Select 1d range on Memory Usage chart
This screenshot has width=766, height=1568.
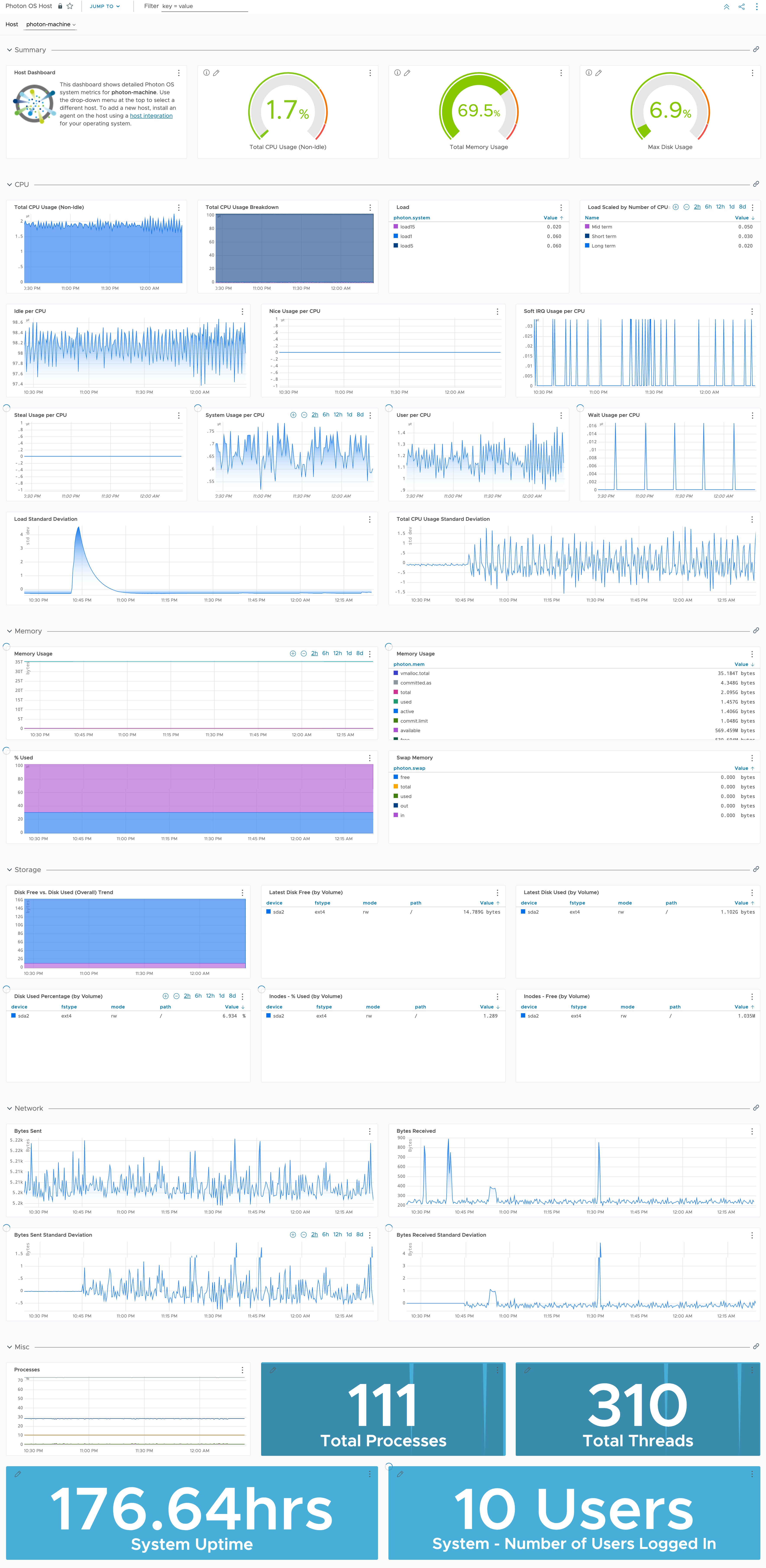tap(349, 653)
